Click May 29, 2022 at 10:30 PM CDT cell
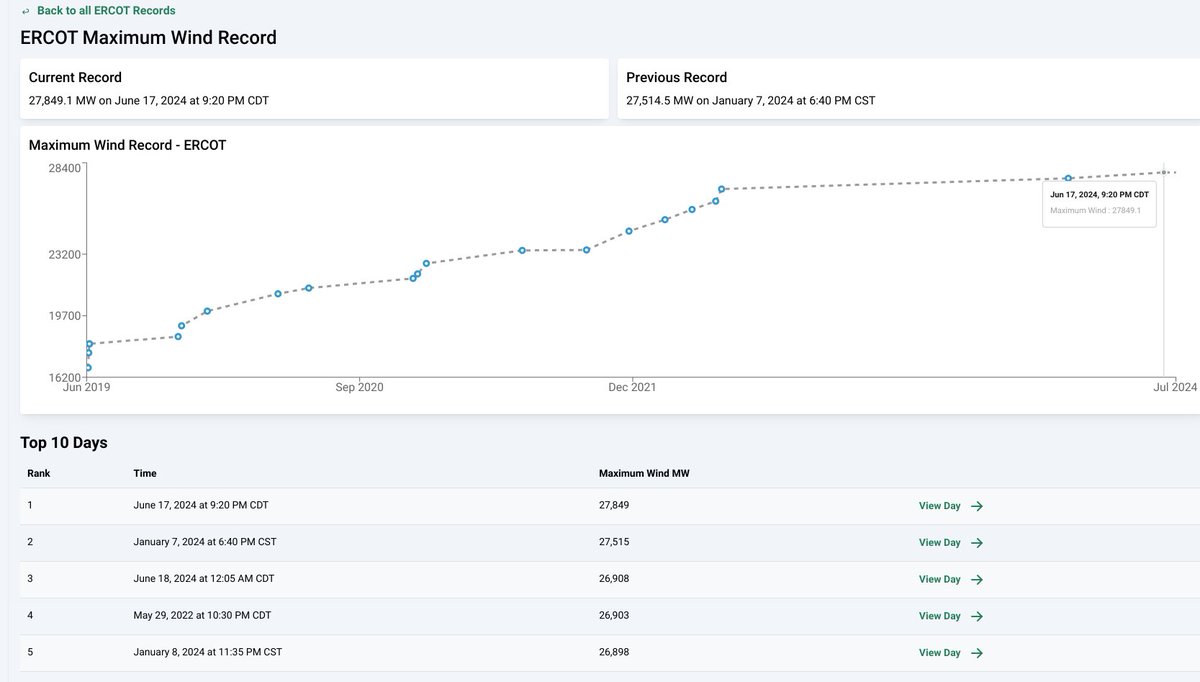This screenshot has height=682, width=1200. (x=201, y=615)
